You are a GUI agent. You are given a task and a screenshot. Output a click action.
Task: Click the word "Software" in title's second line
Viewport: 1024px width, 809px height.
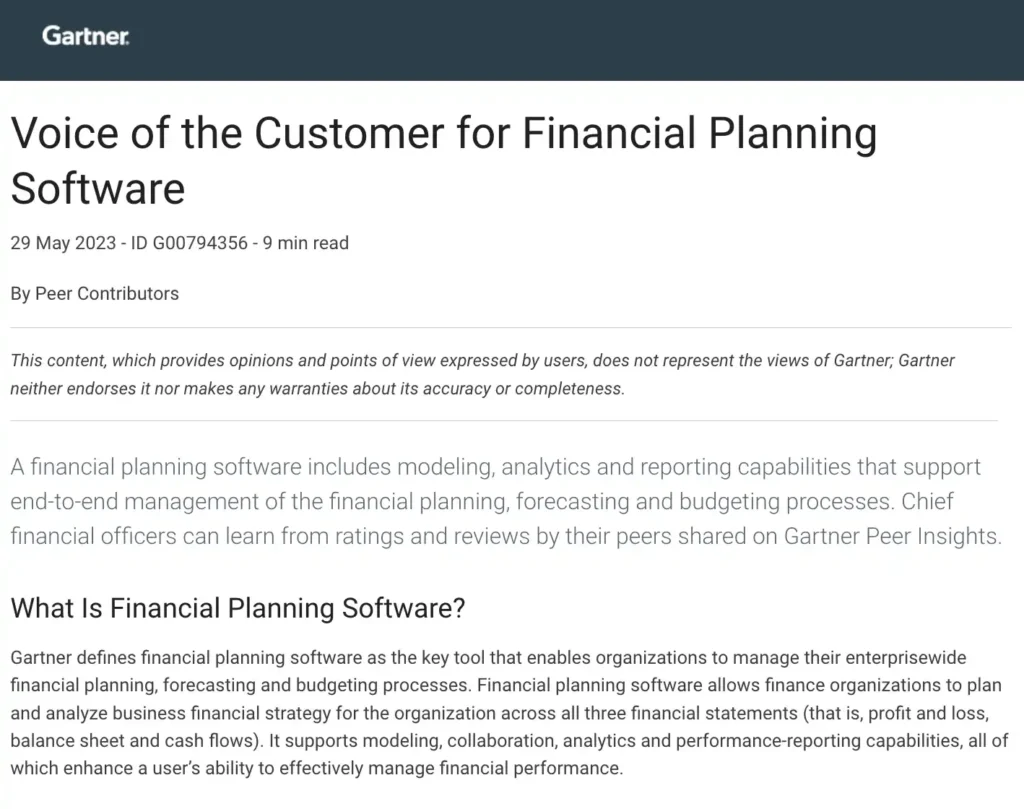(x=97, y=188)
